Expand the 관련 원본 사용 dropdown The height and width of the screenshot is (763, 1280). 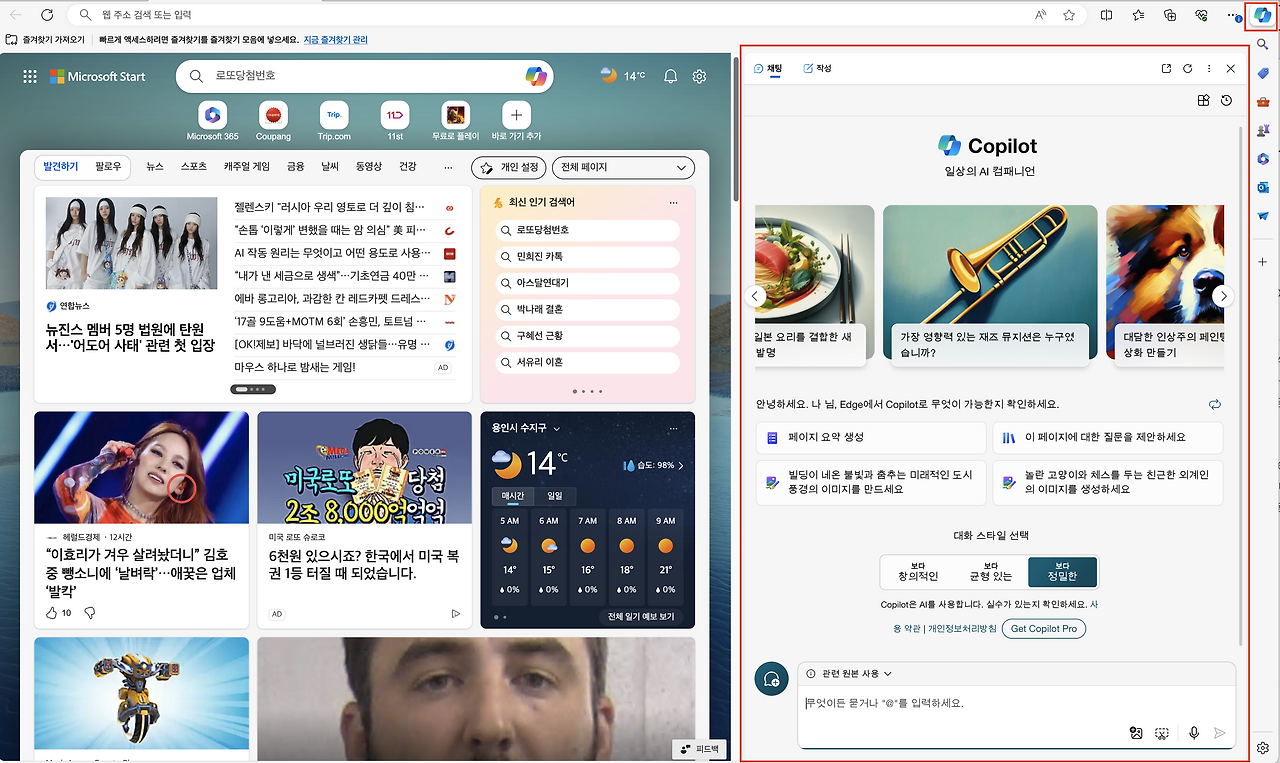pyautogui.click(x=849, y=674)
